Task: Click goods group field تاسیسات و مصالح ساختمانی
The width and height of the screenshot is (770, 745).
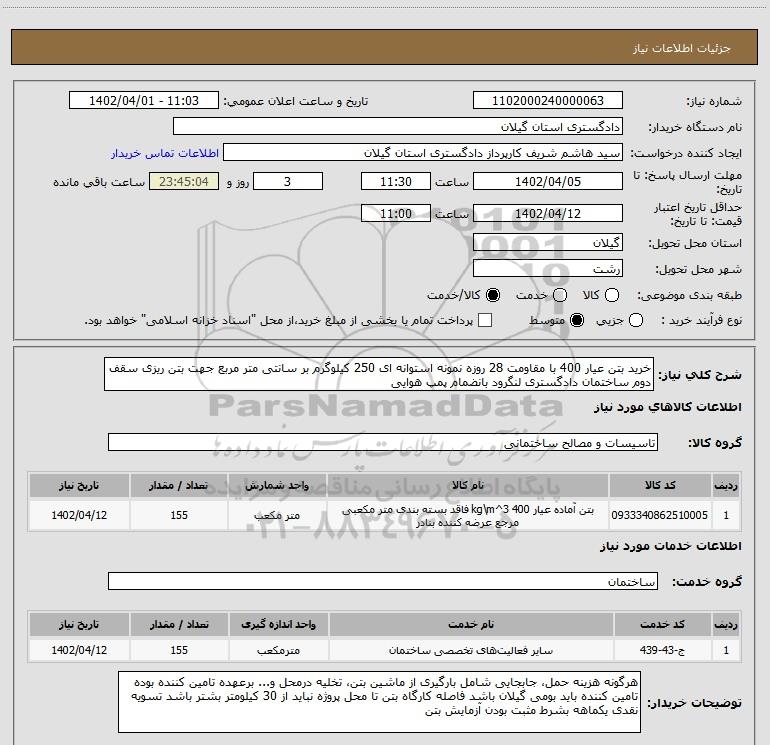Action: pos(383,442)
